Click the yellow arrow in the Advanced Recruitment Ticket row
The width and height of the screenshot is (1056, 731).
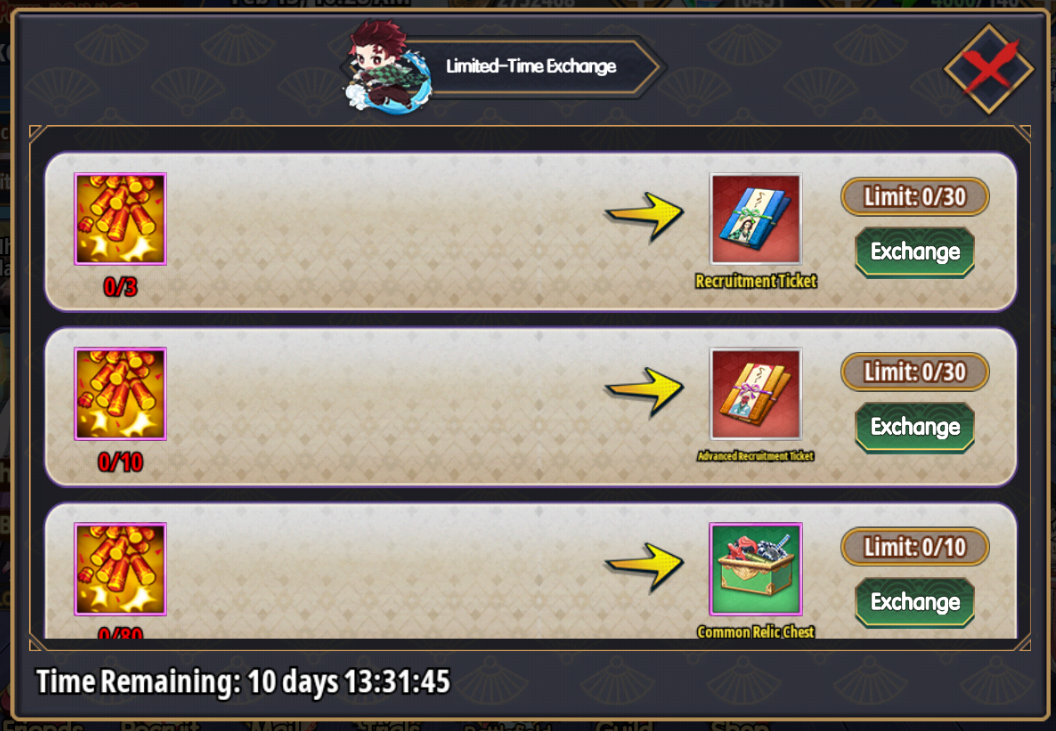tap(645, 391)
